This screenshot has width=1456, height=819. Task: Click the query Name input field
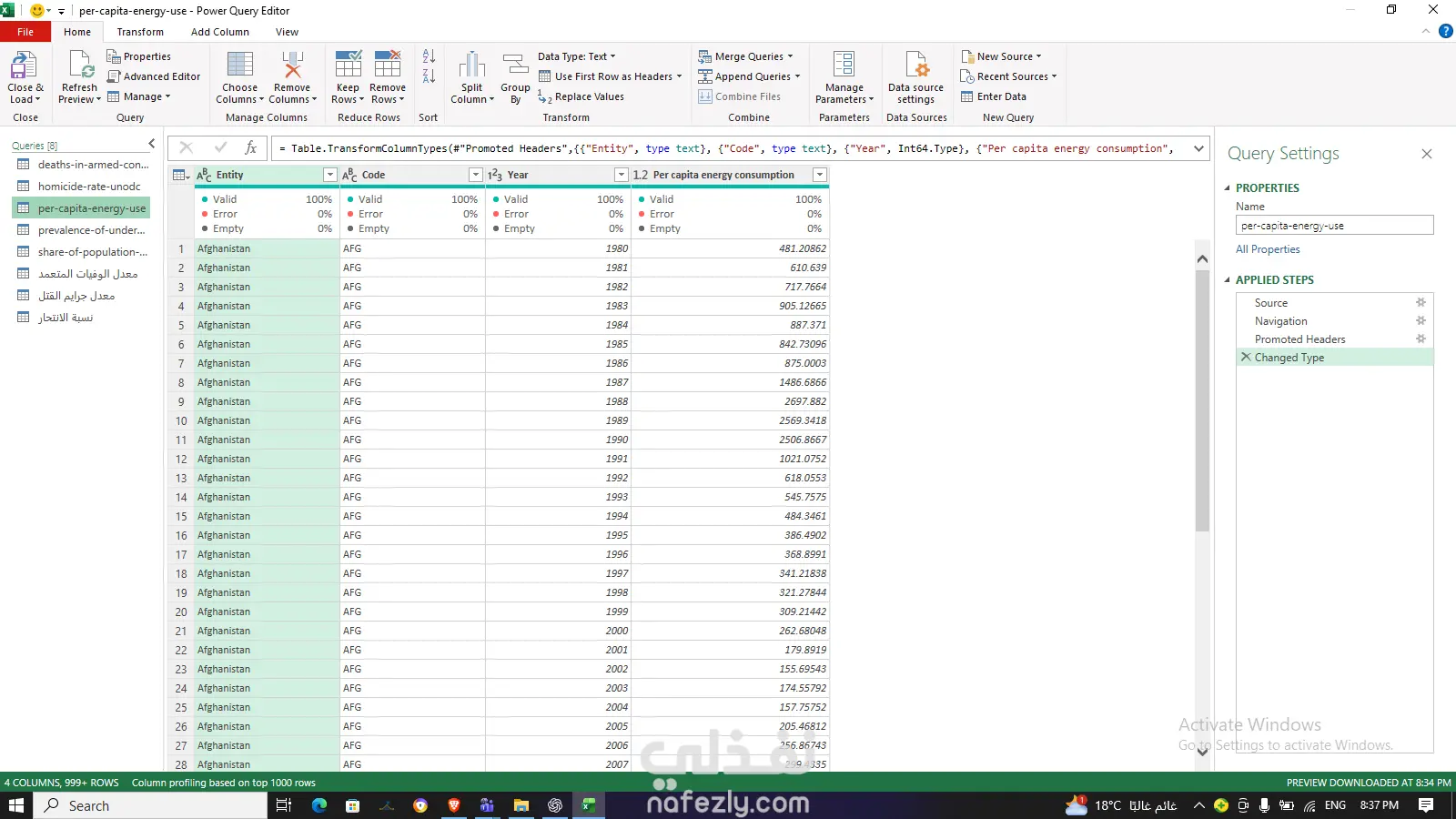tap(1333, 226)
